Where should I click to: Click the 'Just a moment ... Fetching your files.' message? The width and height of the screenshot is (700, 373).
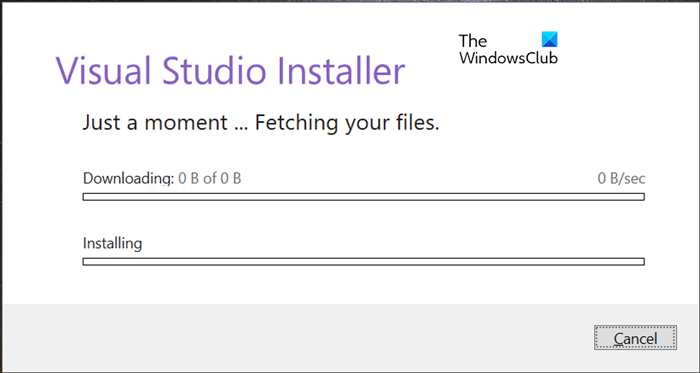[261, 123]
